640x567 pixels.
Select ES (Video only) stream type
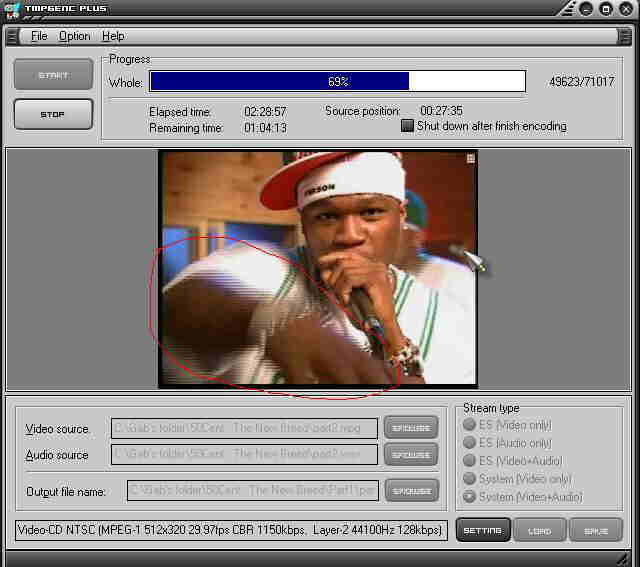469,425
